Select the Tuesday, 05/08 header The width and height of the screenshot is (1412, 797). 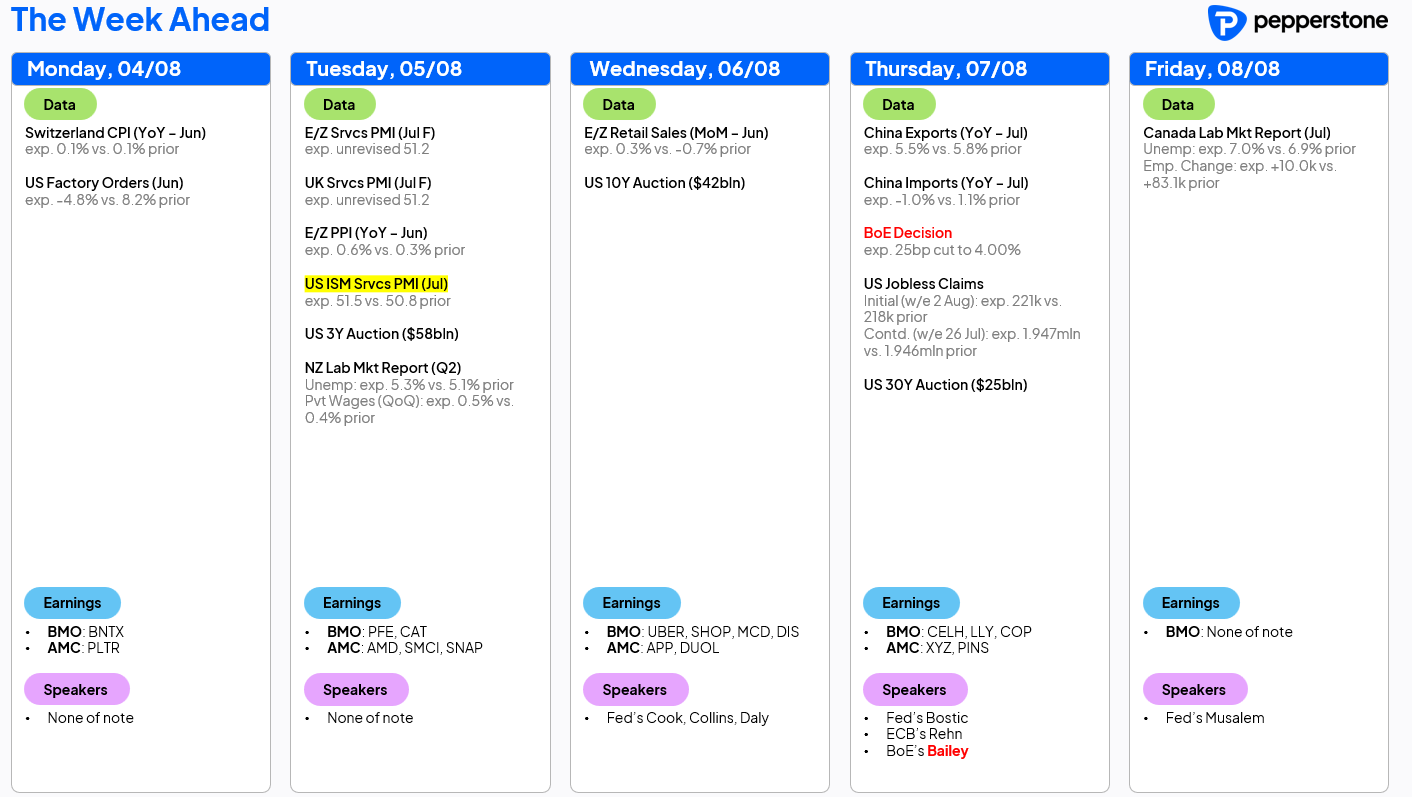(420, 69)
